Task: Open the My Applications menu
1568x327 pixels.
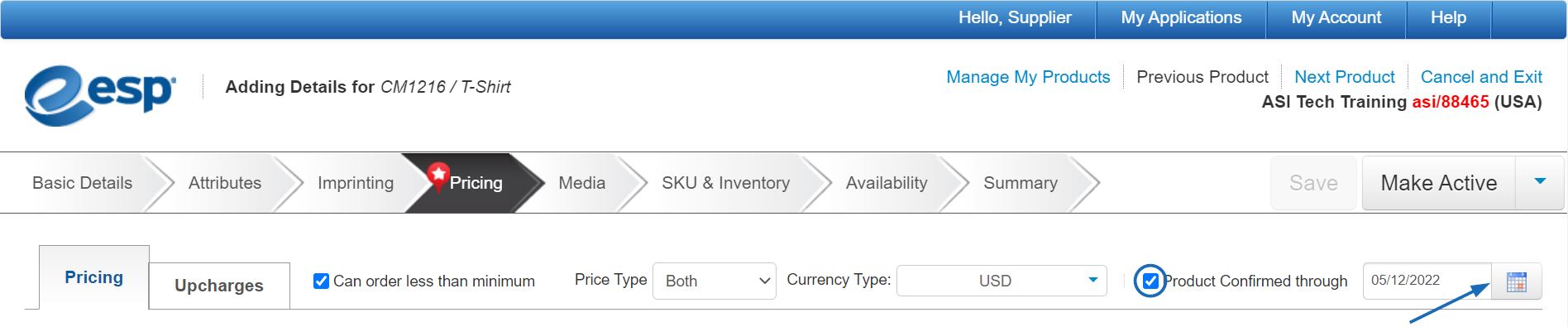Action: [x=1181, y=17]
